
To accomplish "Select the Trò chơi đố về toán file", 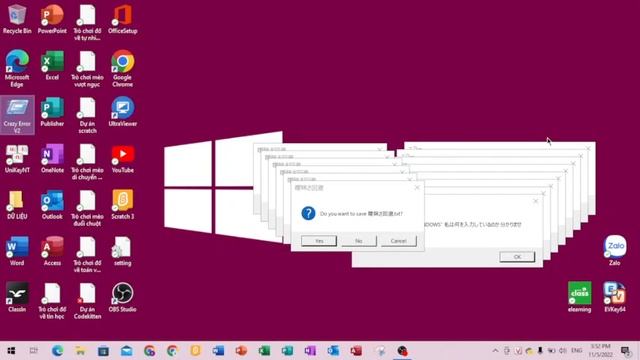I will pos(87,255).
